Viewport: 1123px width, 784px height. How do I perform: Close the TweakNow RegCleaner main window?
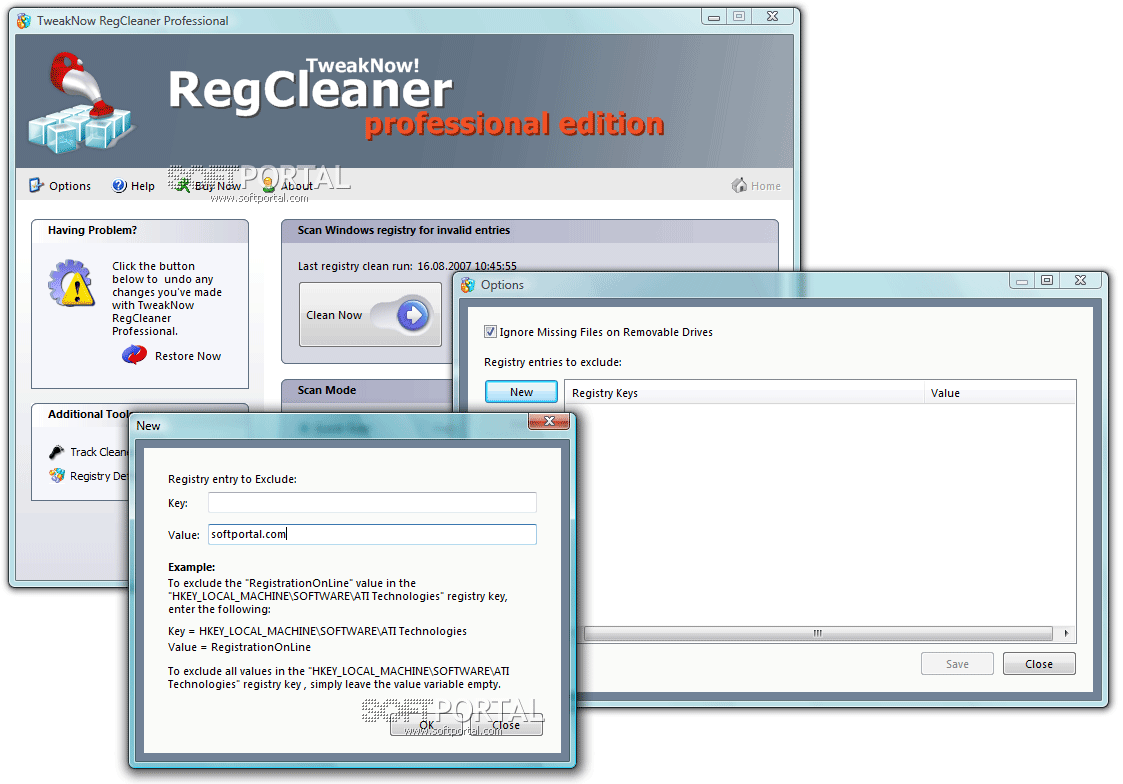pyautogui.click(x=772, y=16)
